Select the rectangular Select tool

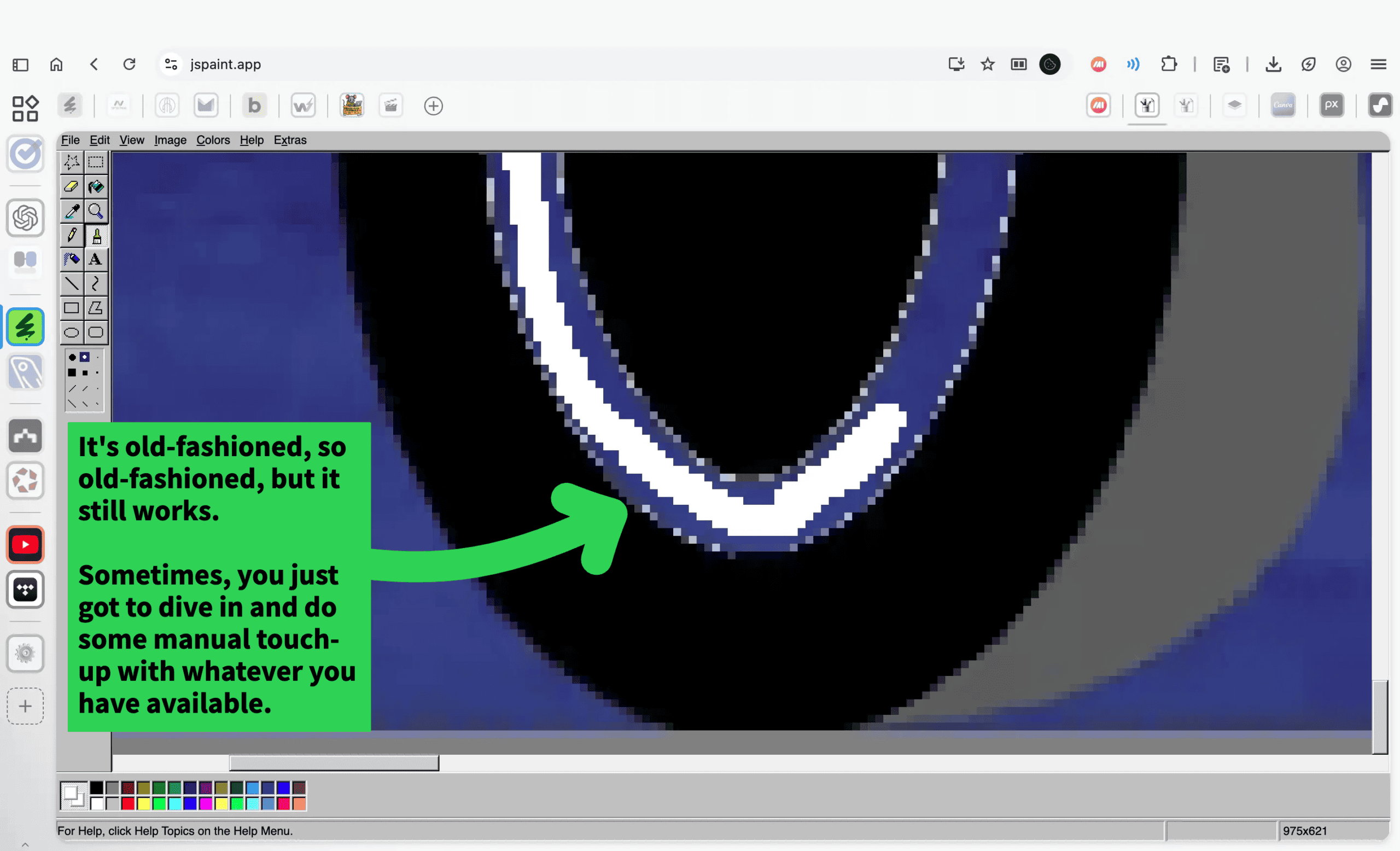(96, 162)
